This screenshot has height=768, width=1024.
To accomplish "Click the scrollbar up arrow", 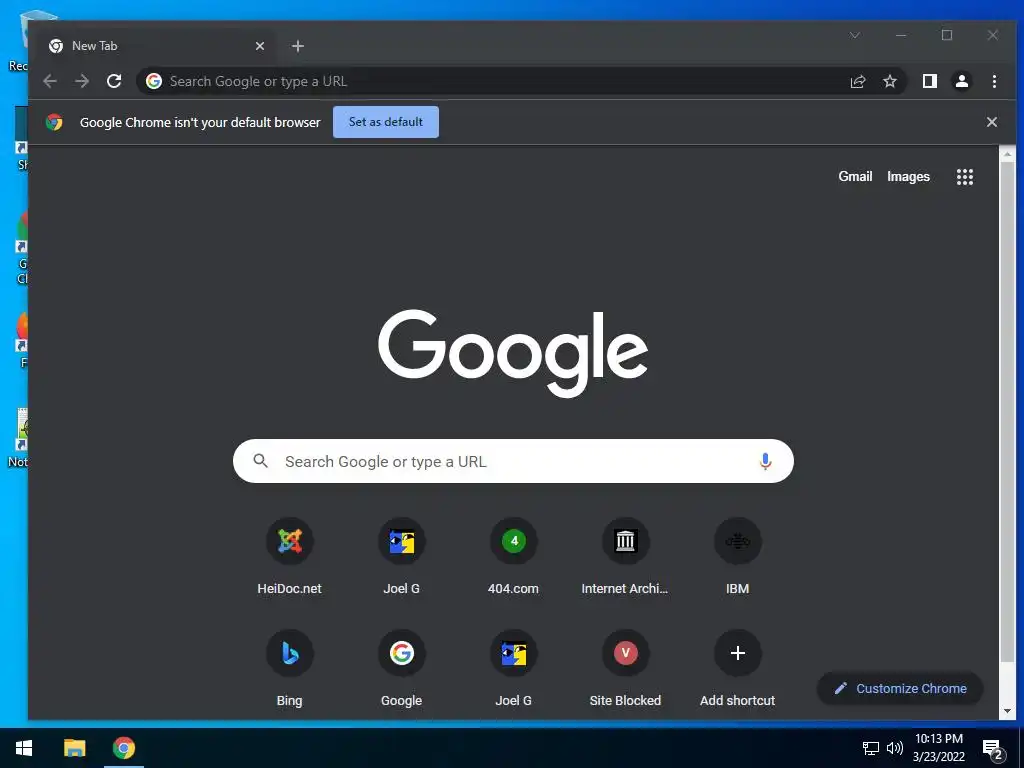I will 1007,155.
